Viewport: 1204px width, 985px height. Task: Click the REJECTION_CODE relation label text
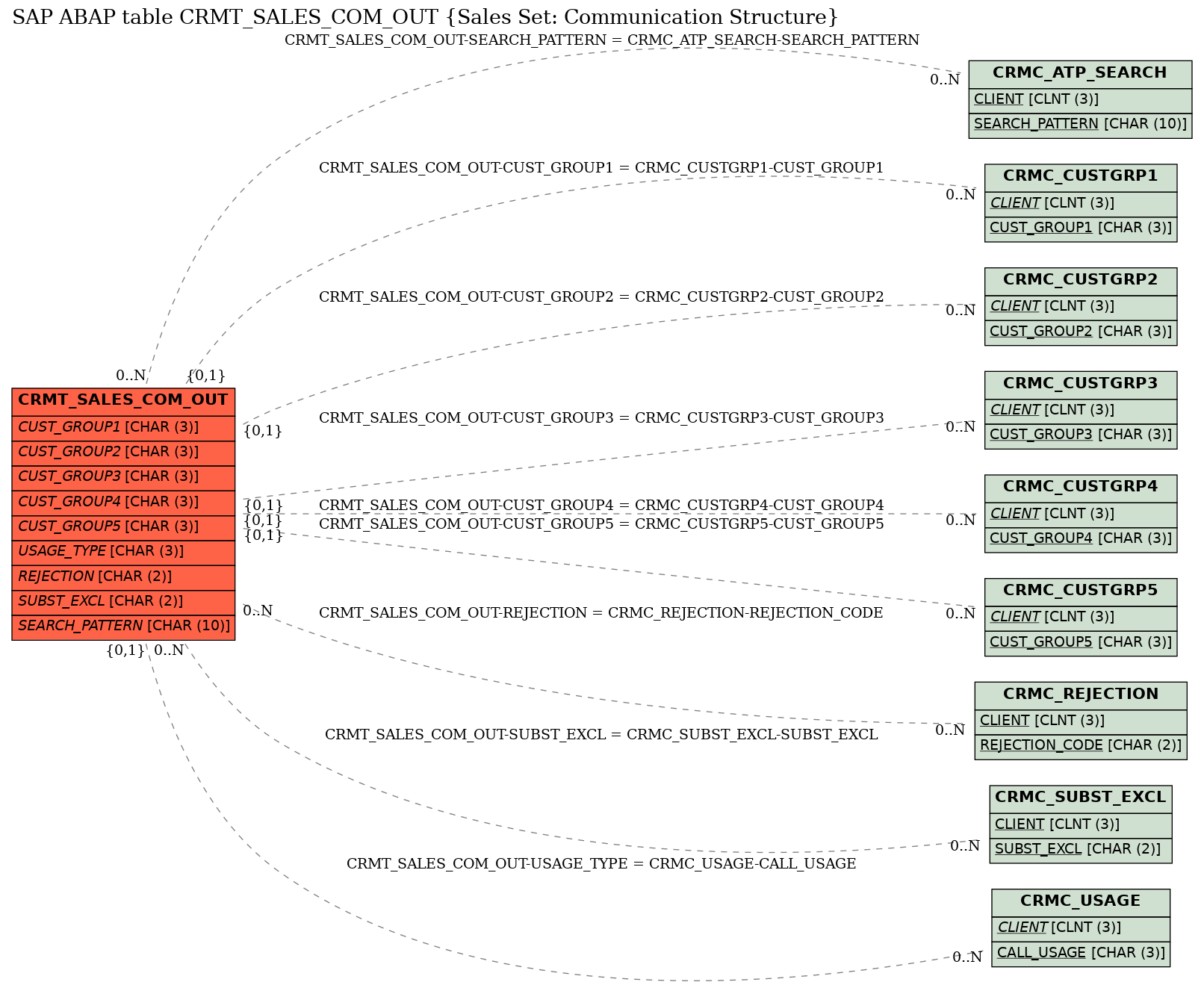(601, 613)
